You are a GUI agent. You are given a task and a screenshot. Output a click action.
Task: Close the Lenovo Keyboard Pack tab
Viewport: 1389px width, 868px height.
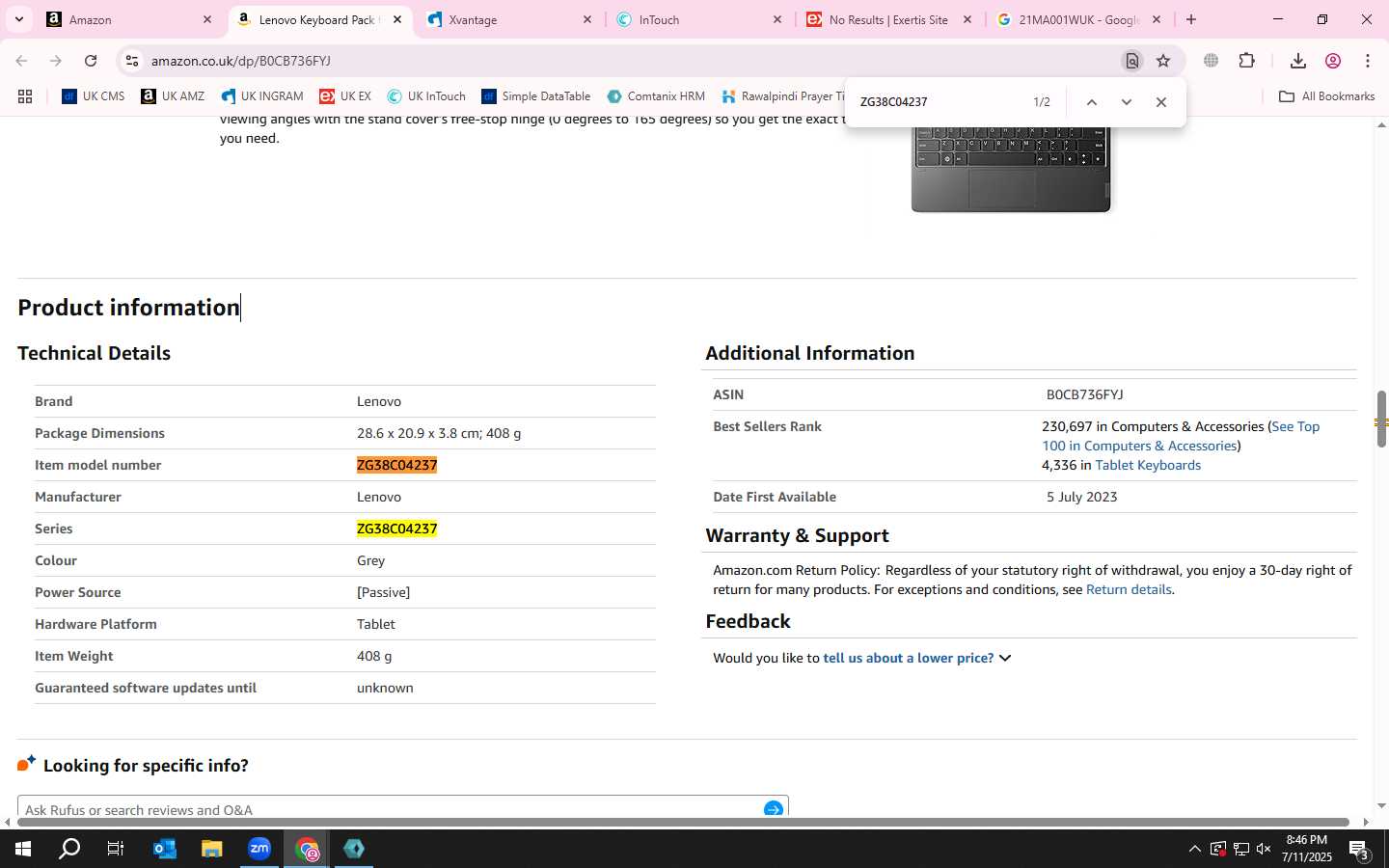click(x=397, y=19)
